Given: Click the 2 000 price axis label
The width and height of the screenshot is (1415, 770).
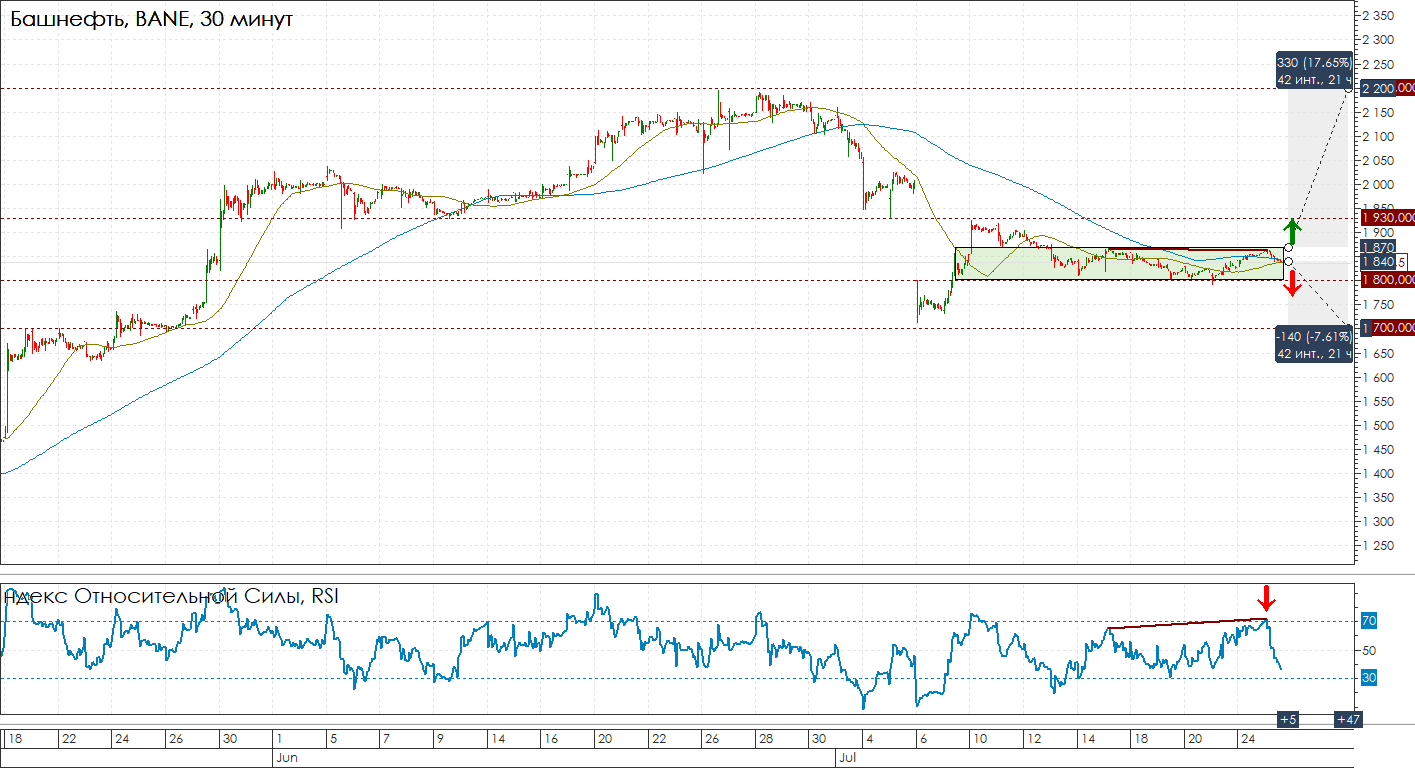Looking at the screenshot, I should click(x=1378, y=184).
